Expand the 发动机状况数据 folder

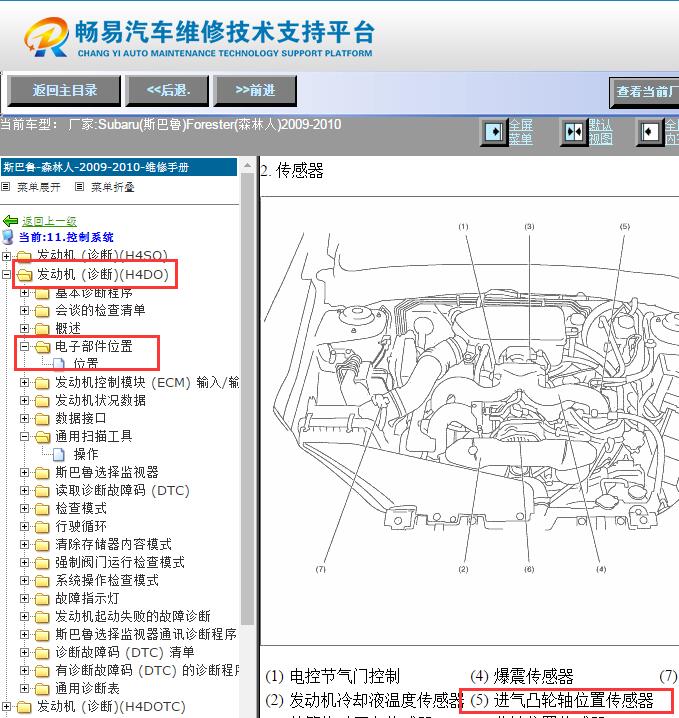[24, 401]
